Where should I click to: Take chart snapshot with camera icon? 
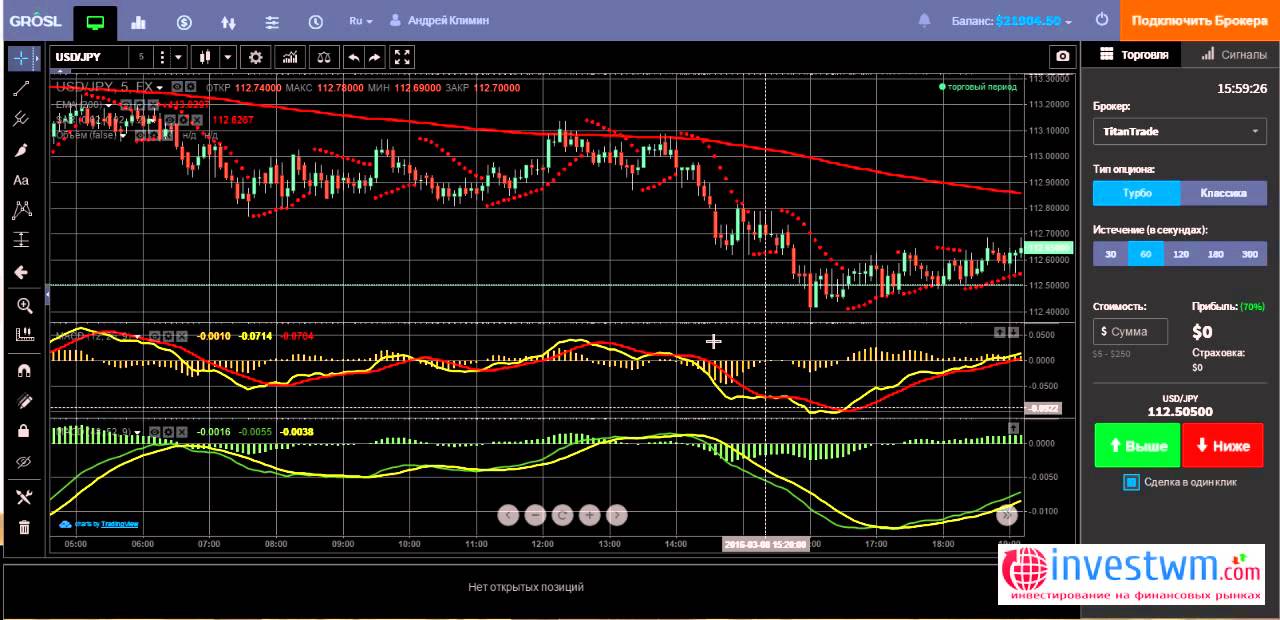tap(1062, 57)
